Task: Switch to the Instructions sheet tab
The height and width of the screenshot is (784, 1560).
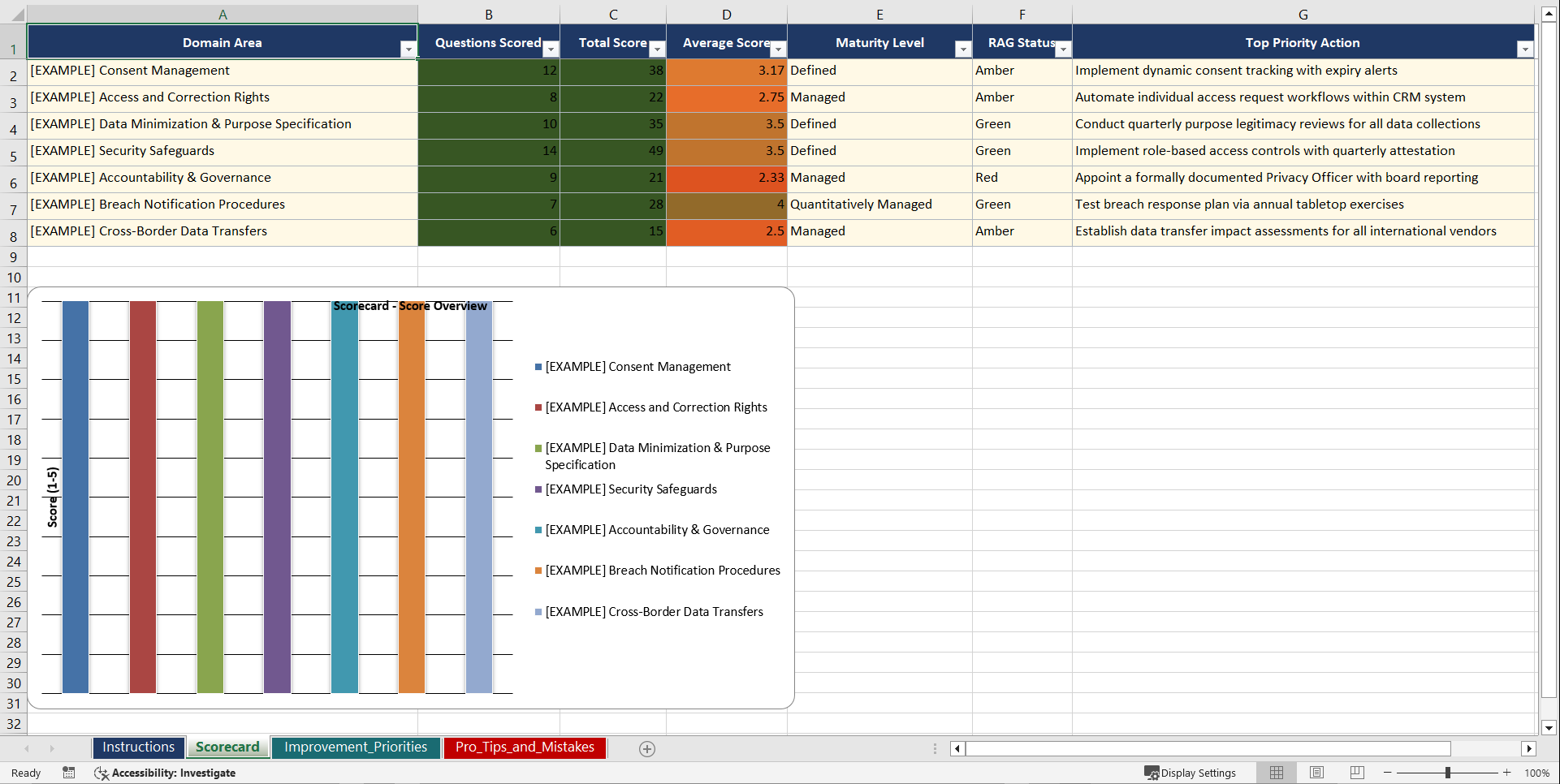Action: pos(138,747)
